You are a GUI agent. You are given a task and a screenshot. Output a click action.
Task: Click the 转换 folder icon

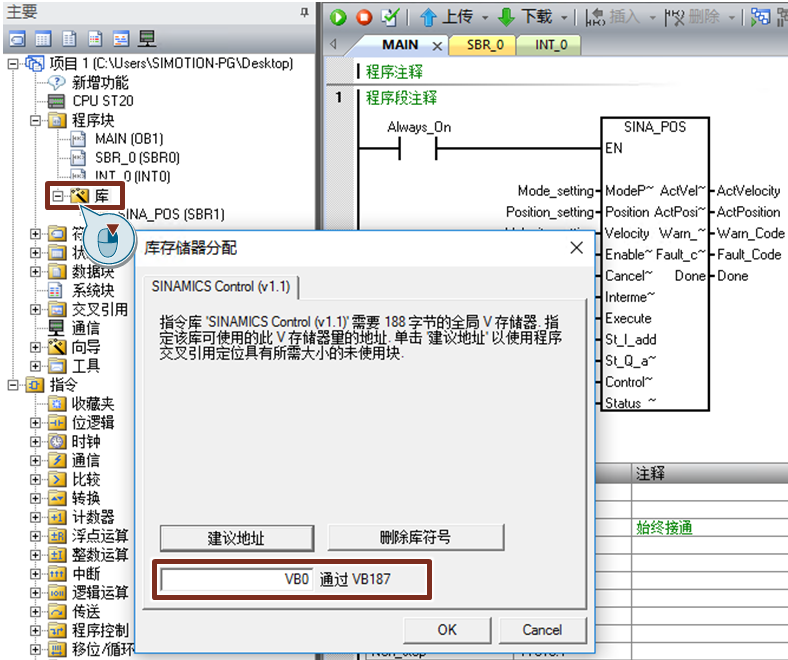57,498
